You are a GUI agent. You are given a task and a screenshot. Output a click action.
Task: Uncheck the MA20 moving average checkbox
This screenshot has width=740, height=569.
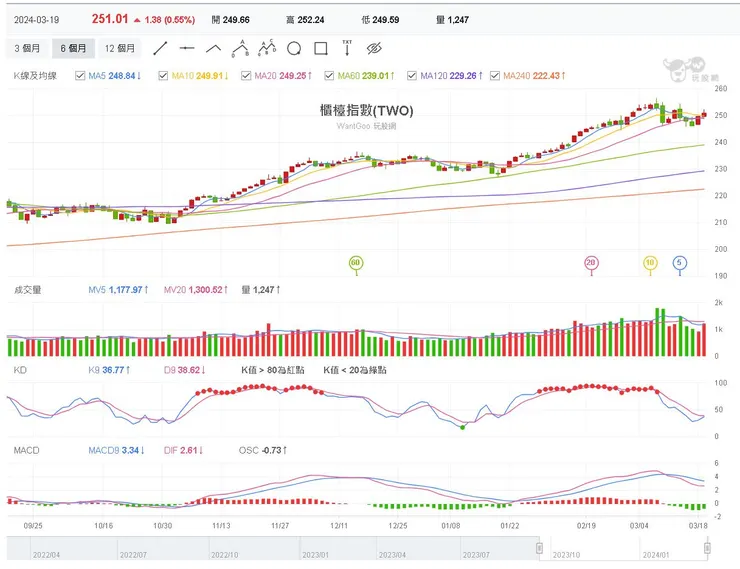point(246,75)
